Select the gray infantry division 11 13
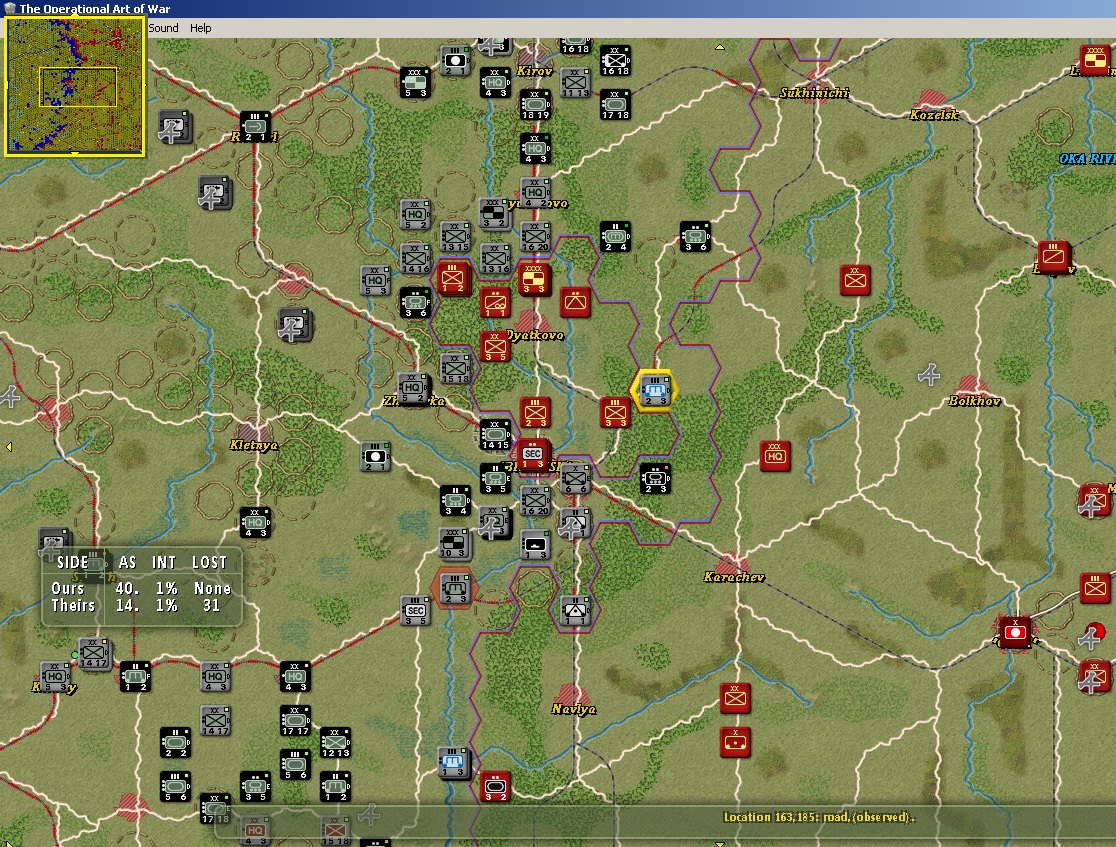This screenshot has height=847, width=1116. pos(575,83)
